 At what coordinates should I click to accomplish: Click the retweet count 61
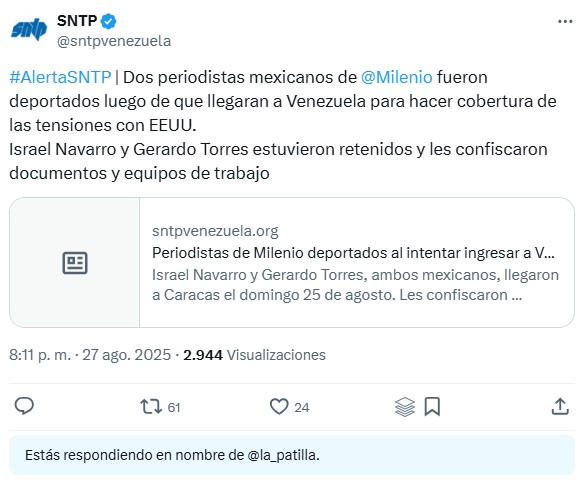(x=174, y=407)
